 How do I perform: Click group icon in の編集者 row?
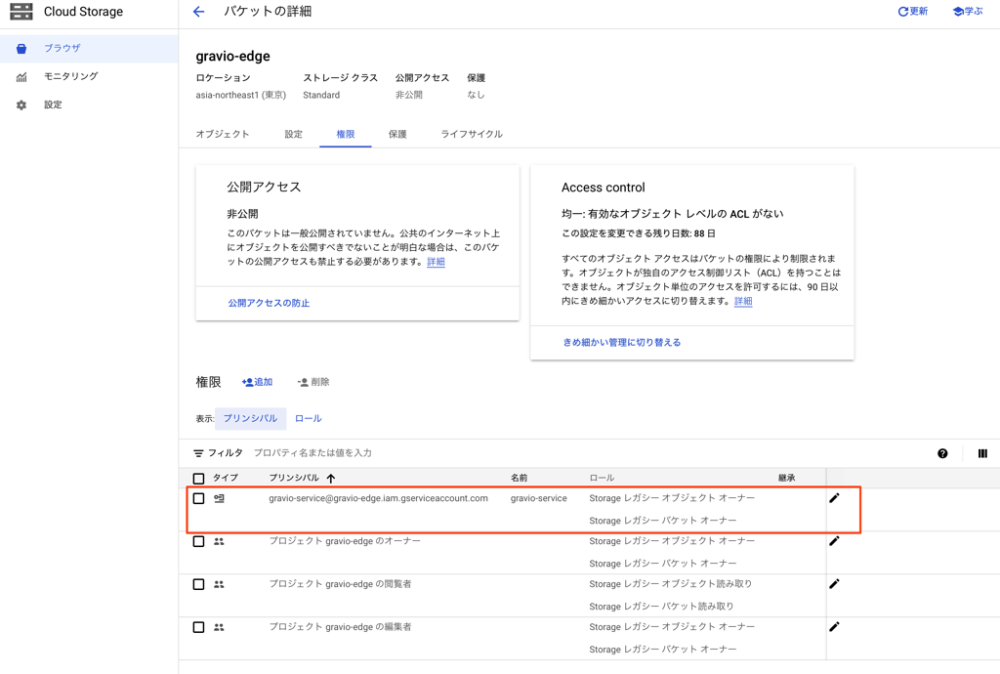click(219, 627)
